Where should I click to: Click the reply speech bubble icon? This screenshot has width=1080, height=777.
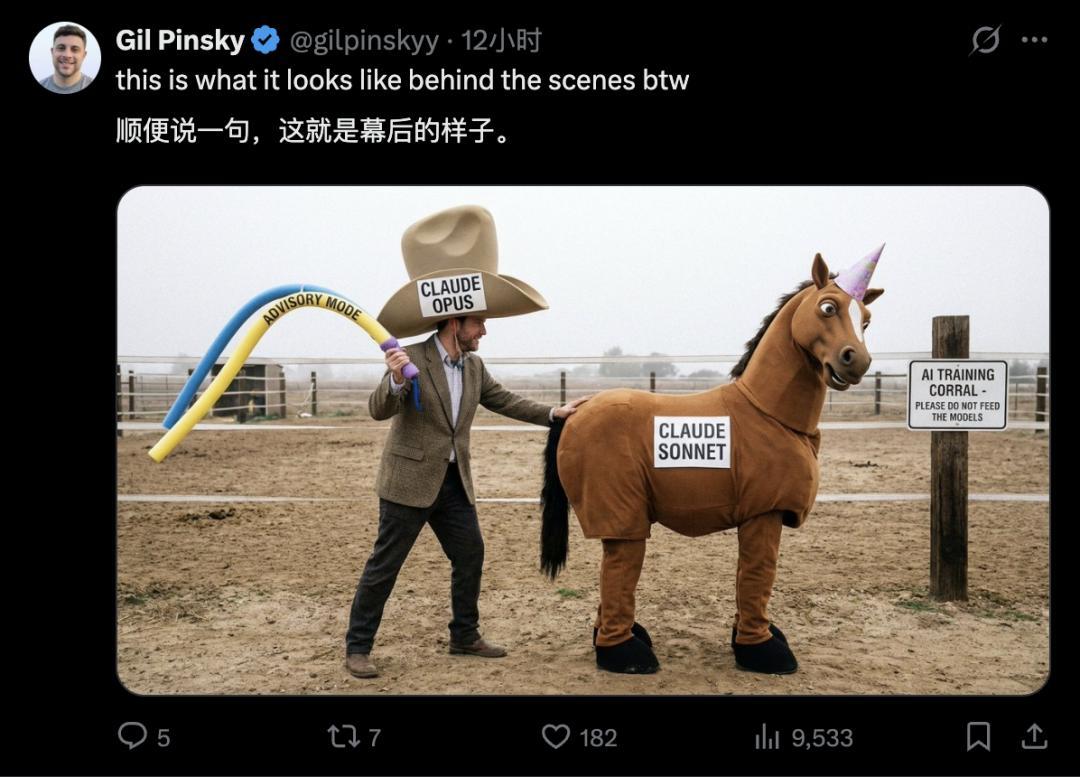pyautogui.click(x=132, y=736)
